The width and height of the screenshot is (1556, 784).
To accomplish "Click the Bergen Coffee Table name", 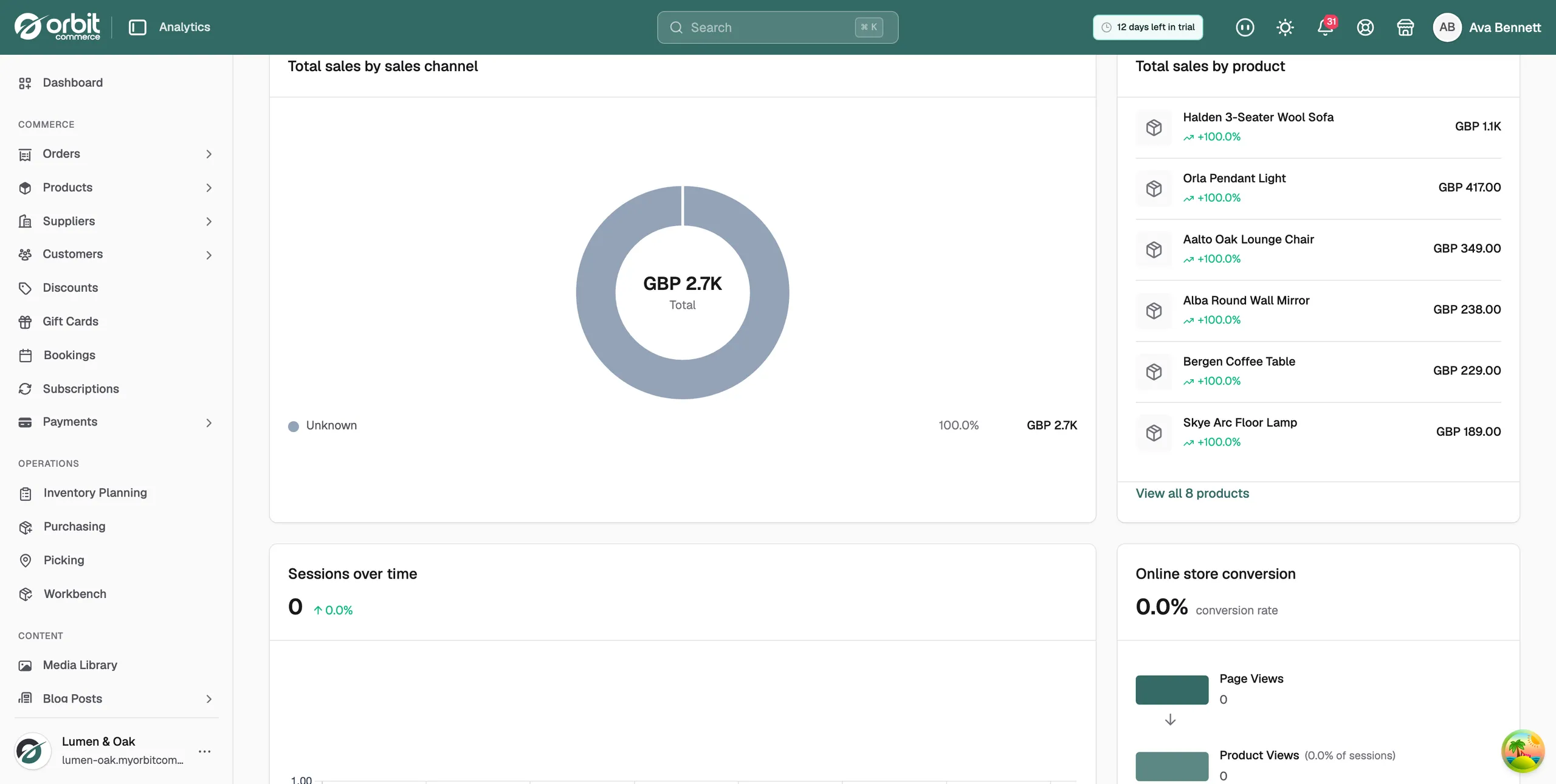I will click(x=1239, y=362).
